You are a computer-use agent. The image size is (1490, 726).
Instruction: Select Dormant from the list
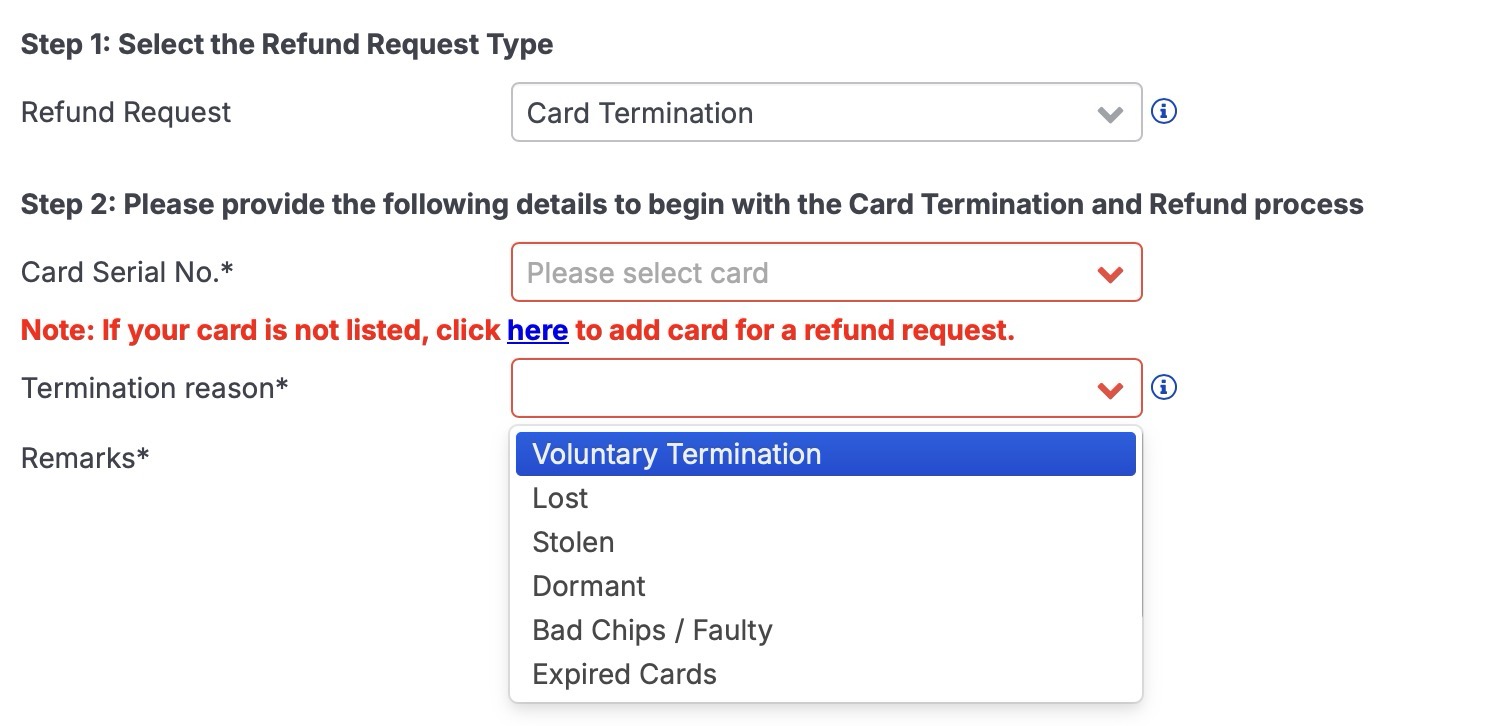tap(826, 586)
